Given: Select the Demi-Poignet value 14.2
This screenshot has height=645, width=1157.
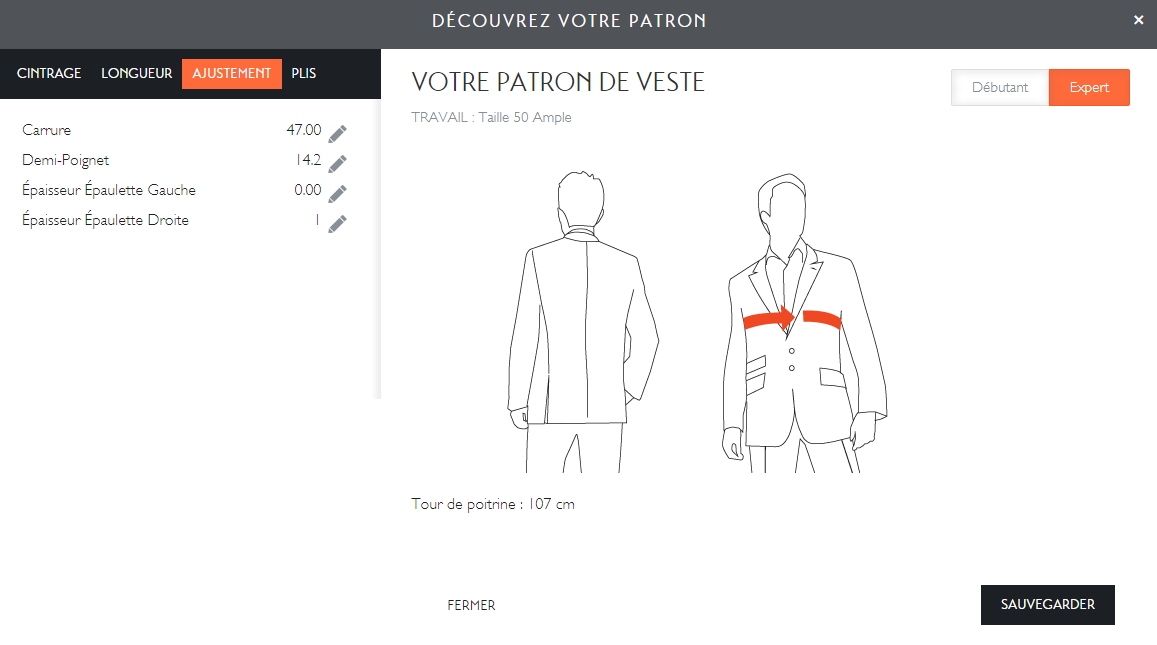Looking at the screenshot, I should tap(307, 161).
